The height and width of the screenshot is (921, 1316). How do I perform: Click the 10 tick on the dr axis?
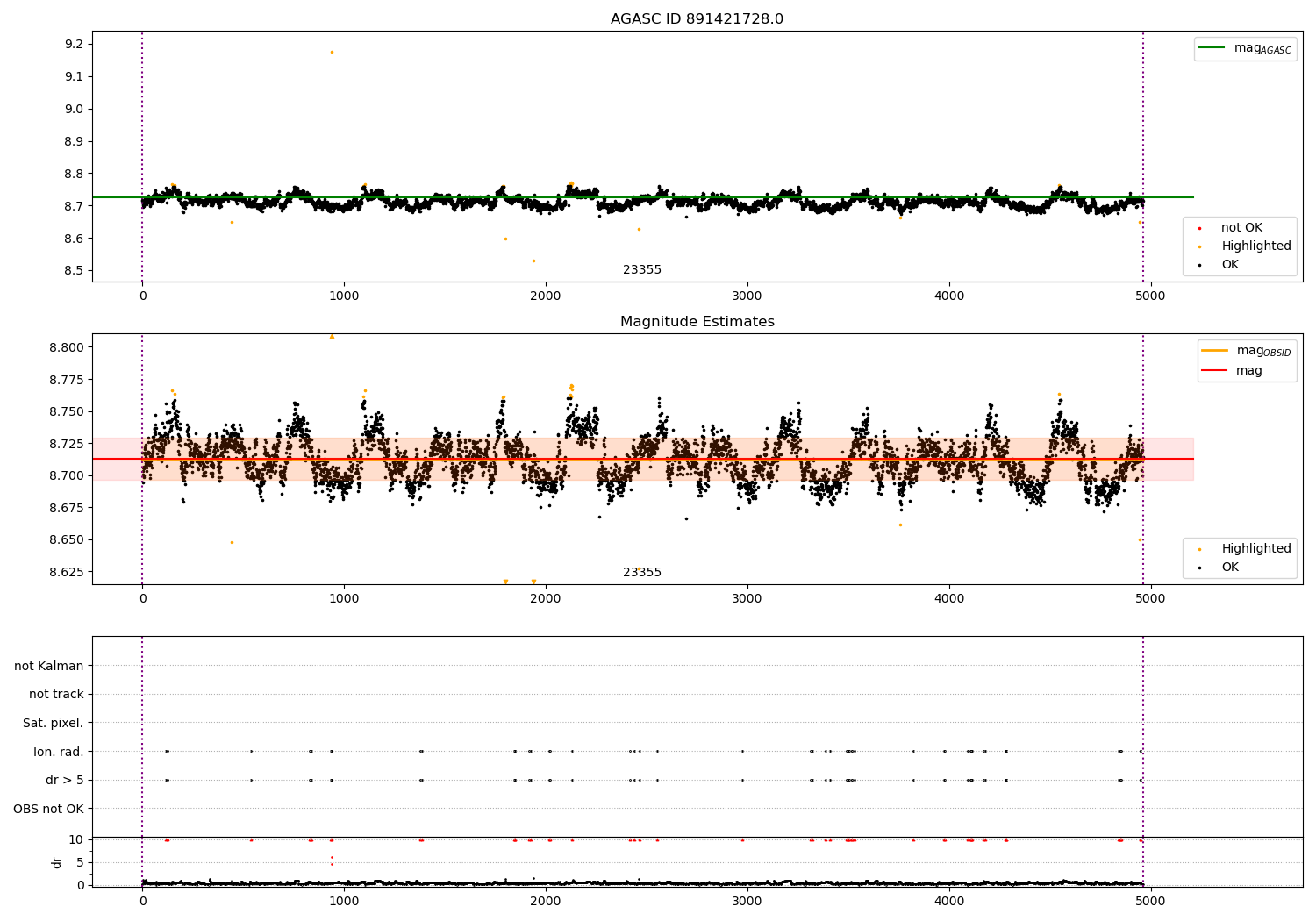[76, 840]
